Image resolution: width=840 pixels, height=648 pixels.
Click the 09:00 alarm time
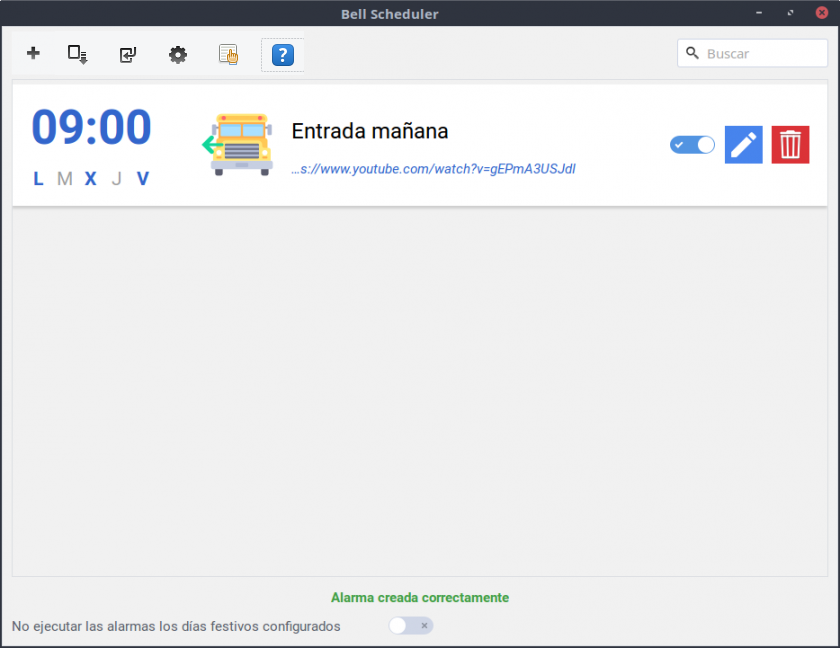tap(91, 128)
